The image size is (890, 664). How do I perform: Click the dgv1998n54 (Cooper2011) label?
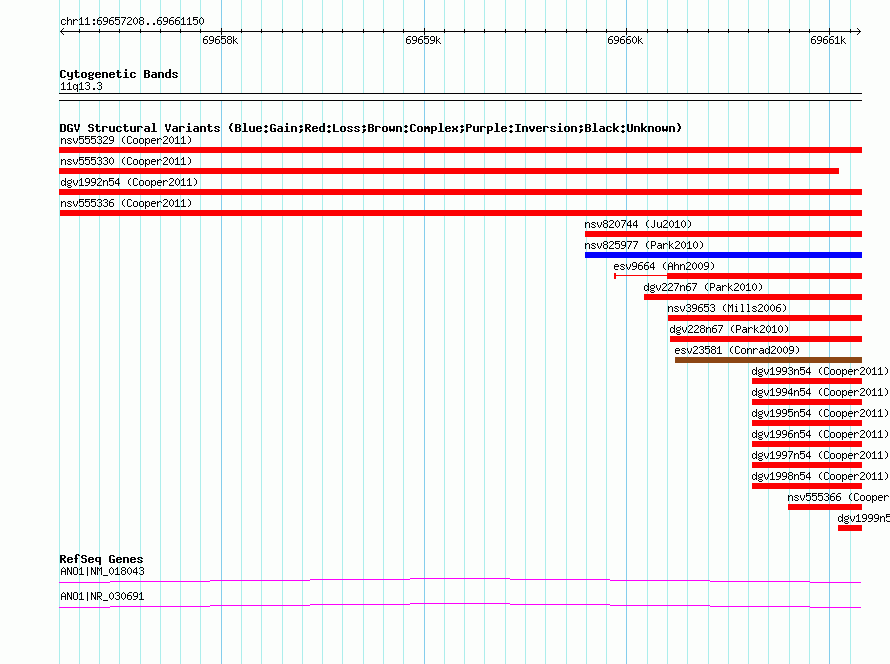pyautogui.click(x=820, y=476)
